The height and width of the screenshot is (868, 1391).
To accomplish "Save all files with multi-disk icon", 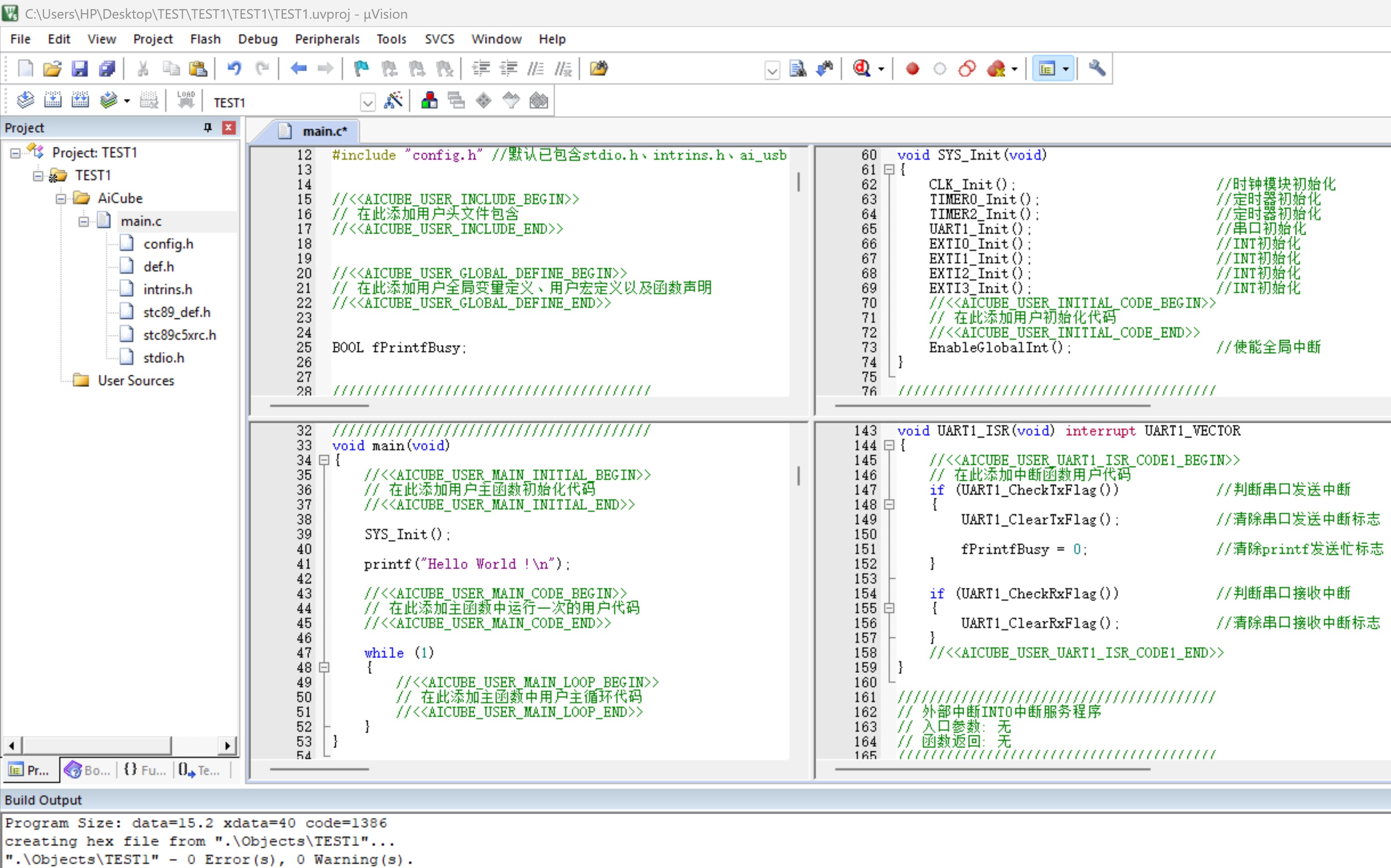I will (x=108, y=69).
